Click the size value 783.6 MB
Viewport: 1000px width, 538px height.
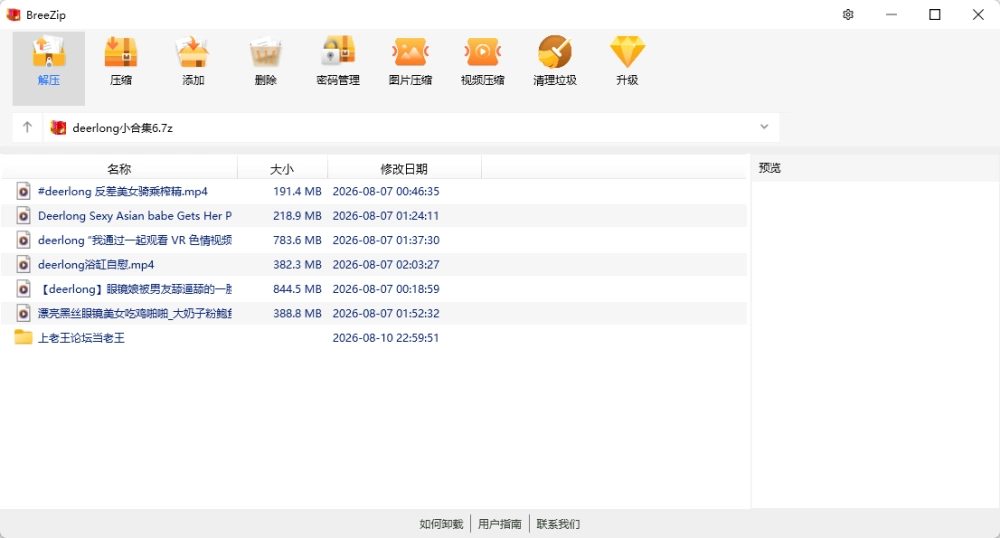click(297, 240)
